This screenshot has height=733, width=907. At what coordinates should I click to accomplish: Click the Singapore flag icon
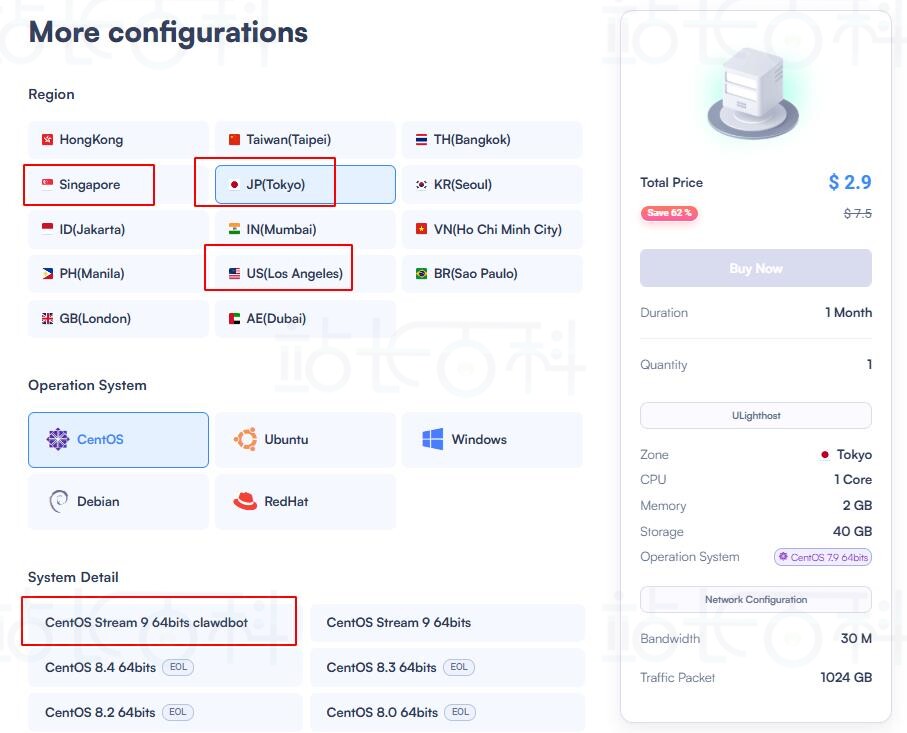pyautogui.click(x=47, y=184)
